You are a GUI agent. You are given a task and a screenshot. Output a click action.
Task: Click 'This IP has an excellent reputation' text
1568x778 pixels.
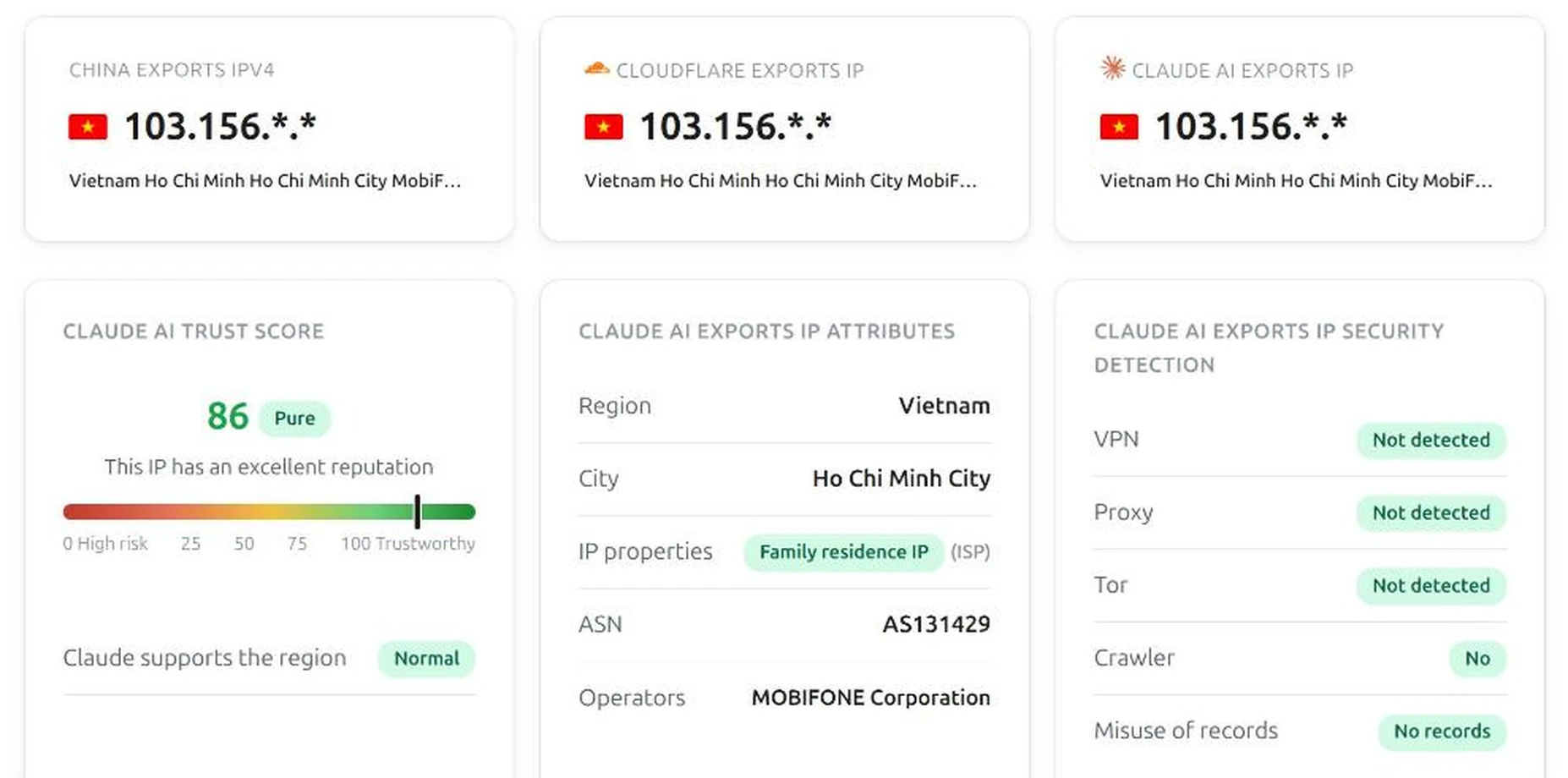[269, 467]
